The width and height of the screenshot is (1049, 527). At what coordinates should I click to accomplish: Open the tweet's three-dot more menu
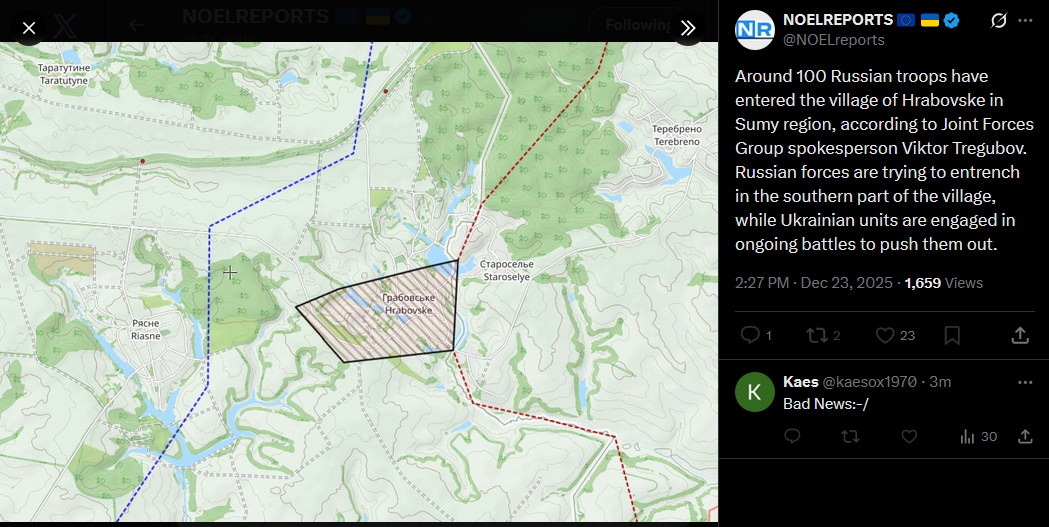tap(1025, 21)
